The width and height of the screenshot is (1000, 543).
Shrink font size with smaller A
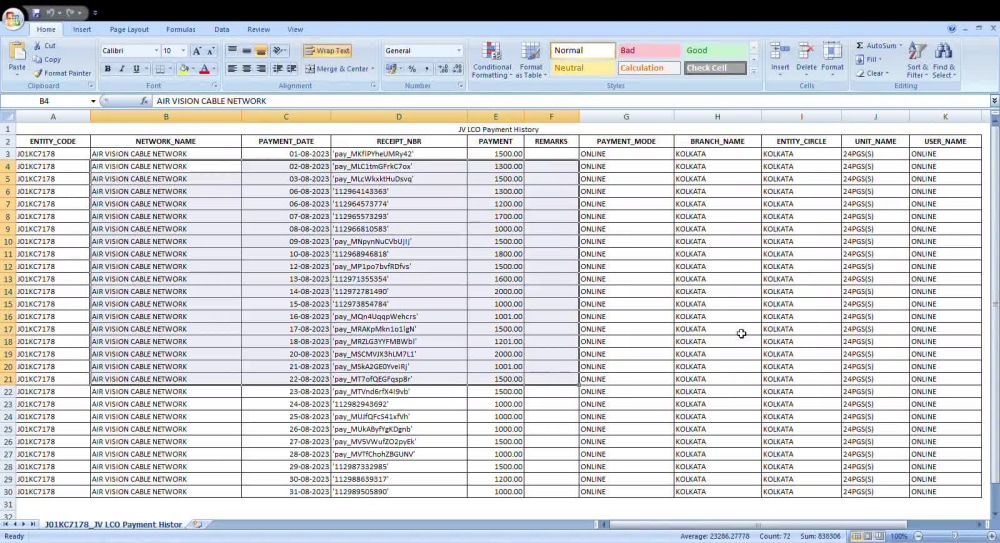[x=210, y=50]
